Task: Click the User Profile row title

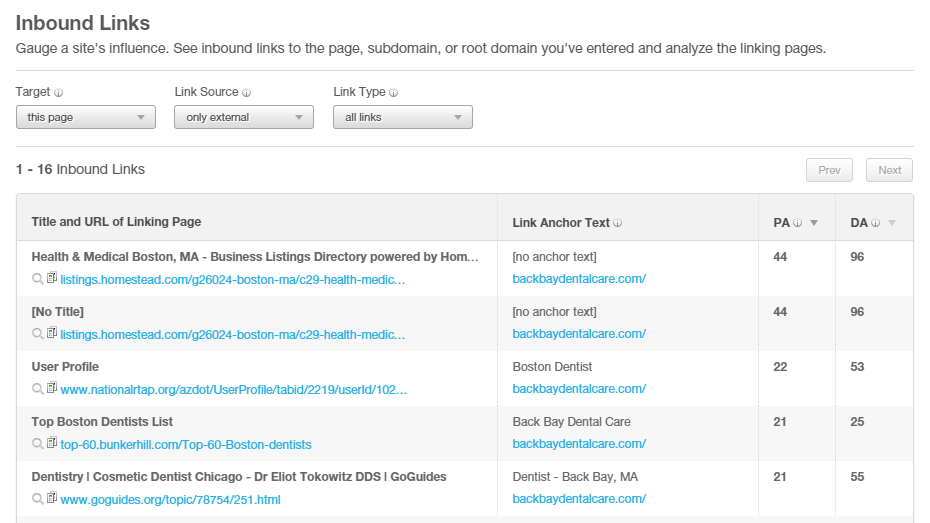Action: (65, 367)
